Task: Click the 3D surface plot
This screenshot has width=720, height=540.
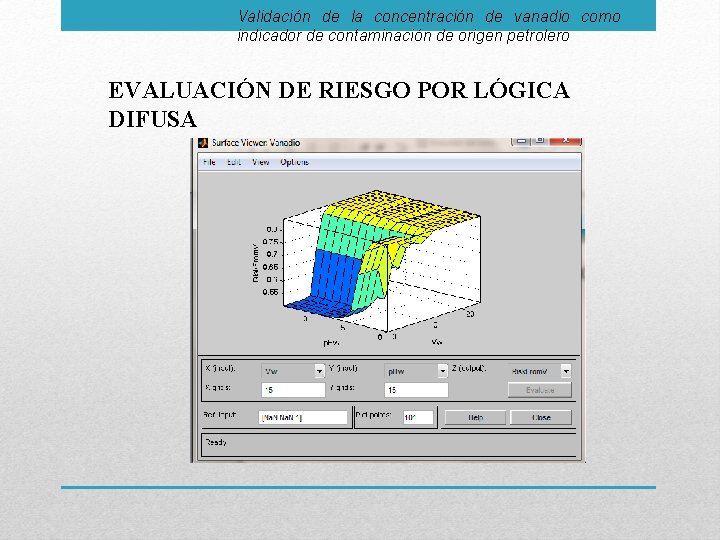Action: coord(381,262)
